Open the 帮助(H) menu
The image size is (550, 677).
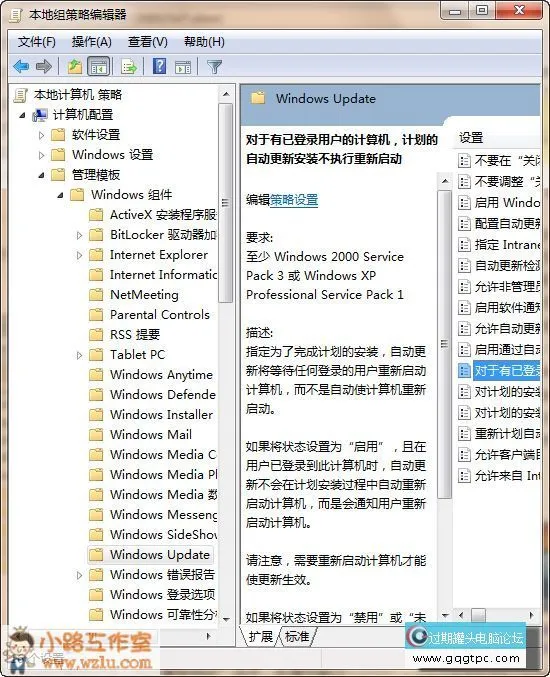[x=204, y=42]
